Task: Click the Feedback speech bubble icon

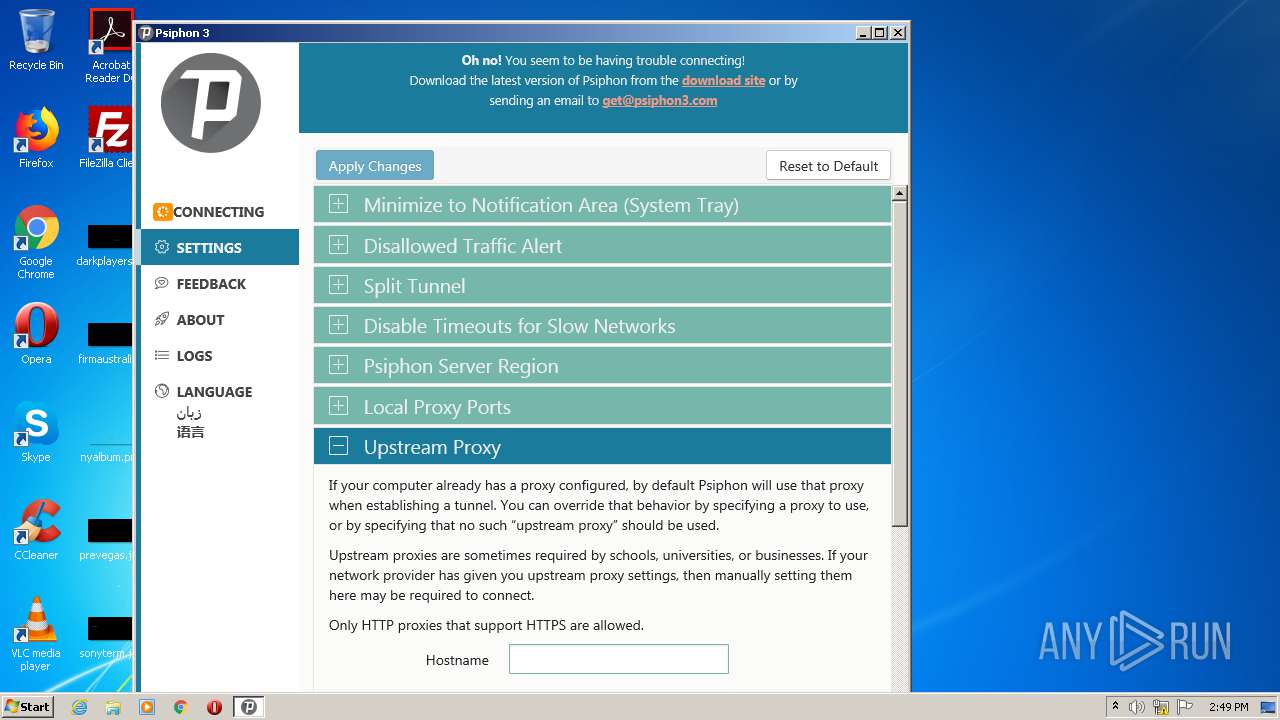Action: [x=162, y=284]
